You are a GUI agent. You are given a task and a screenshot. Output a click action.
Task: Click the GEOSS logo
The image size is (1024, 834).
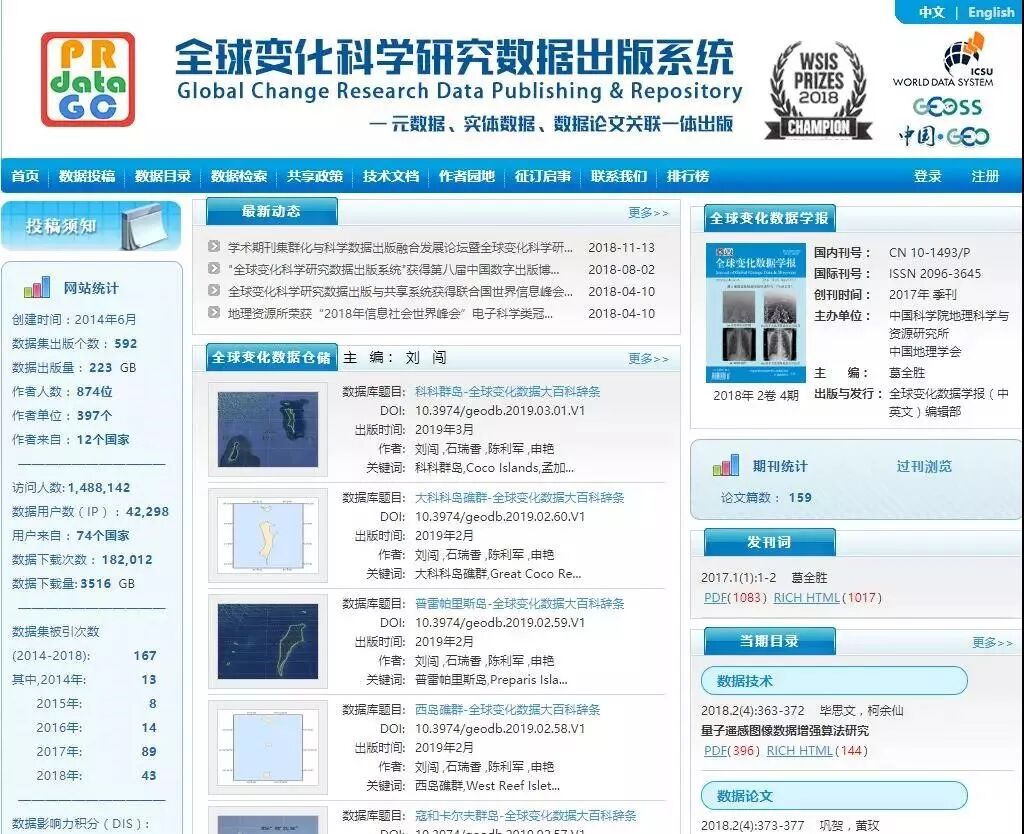coord(947,106)
